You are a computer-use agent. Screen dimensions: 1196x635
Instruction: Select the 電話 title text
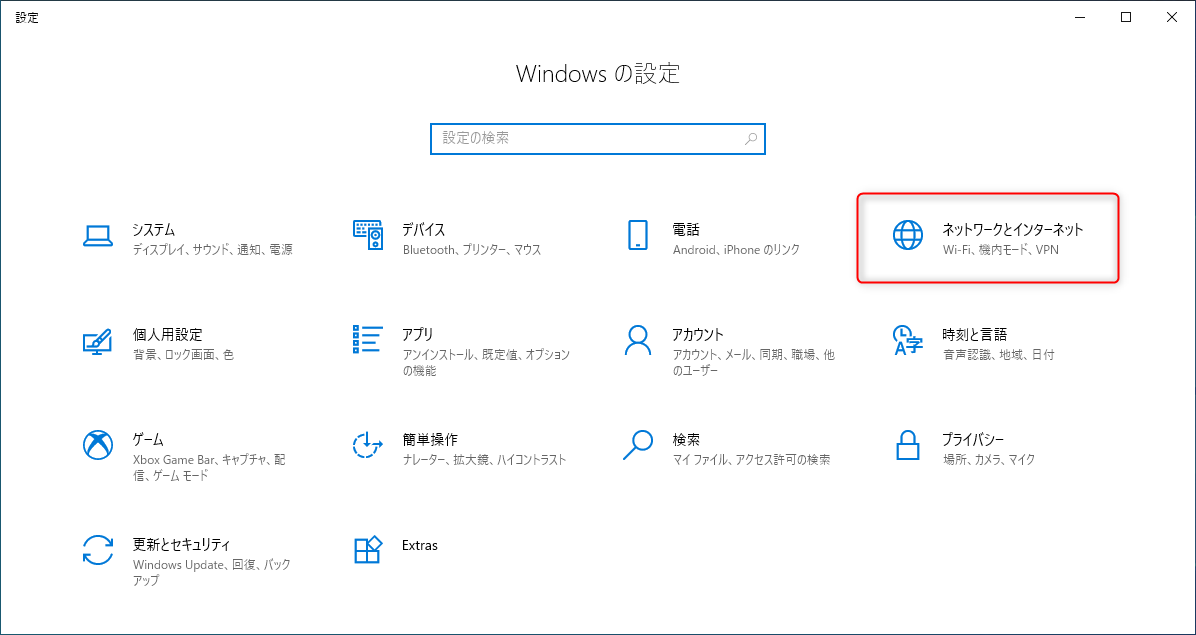(686, 229)
